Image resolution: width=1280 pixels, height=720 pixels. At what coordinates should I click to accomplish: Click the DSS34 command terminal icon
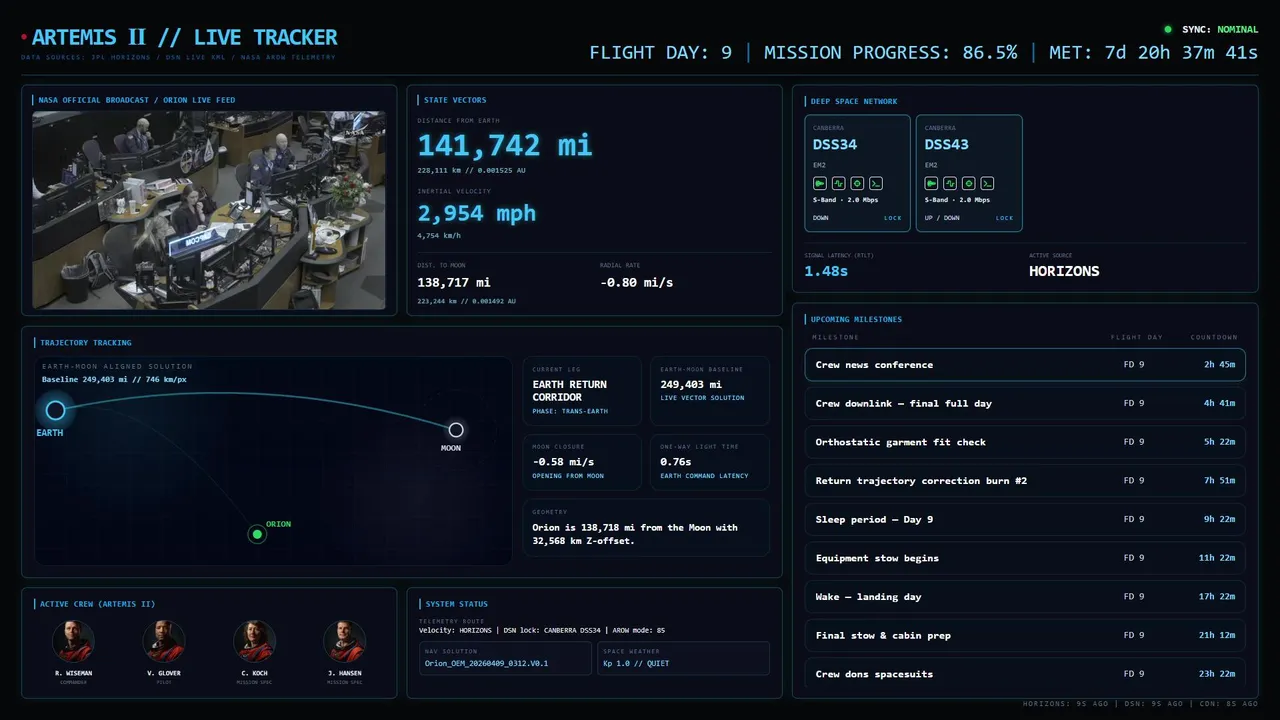click(x=875, y=184)
